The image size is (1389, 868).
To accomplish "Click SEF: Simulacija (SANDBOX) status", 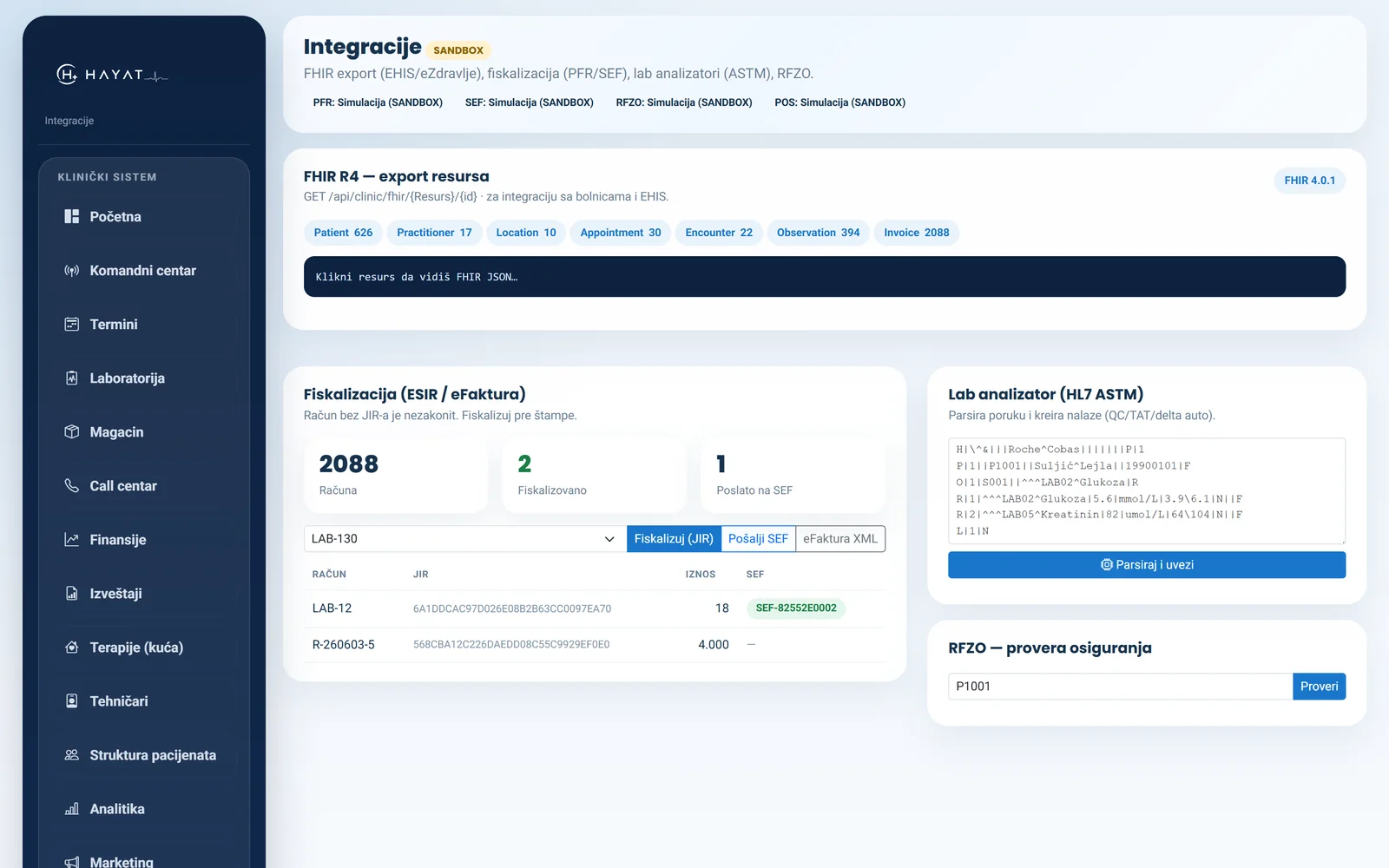I will 530,102.
